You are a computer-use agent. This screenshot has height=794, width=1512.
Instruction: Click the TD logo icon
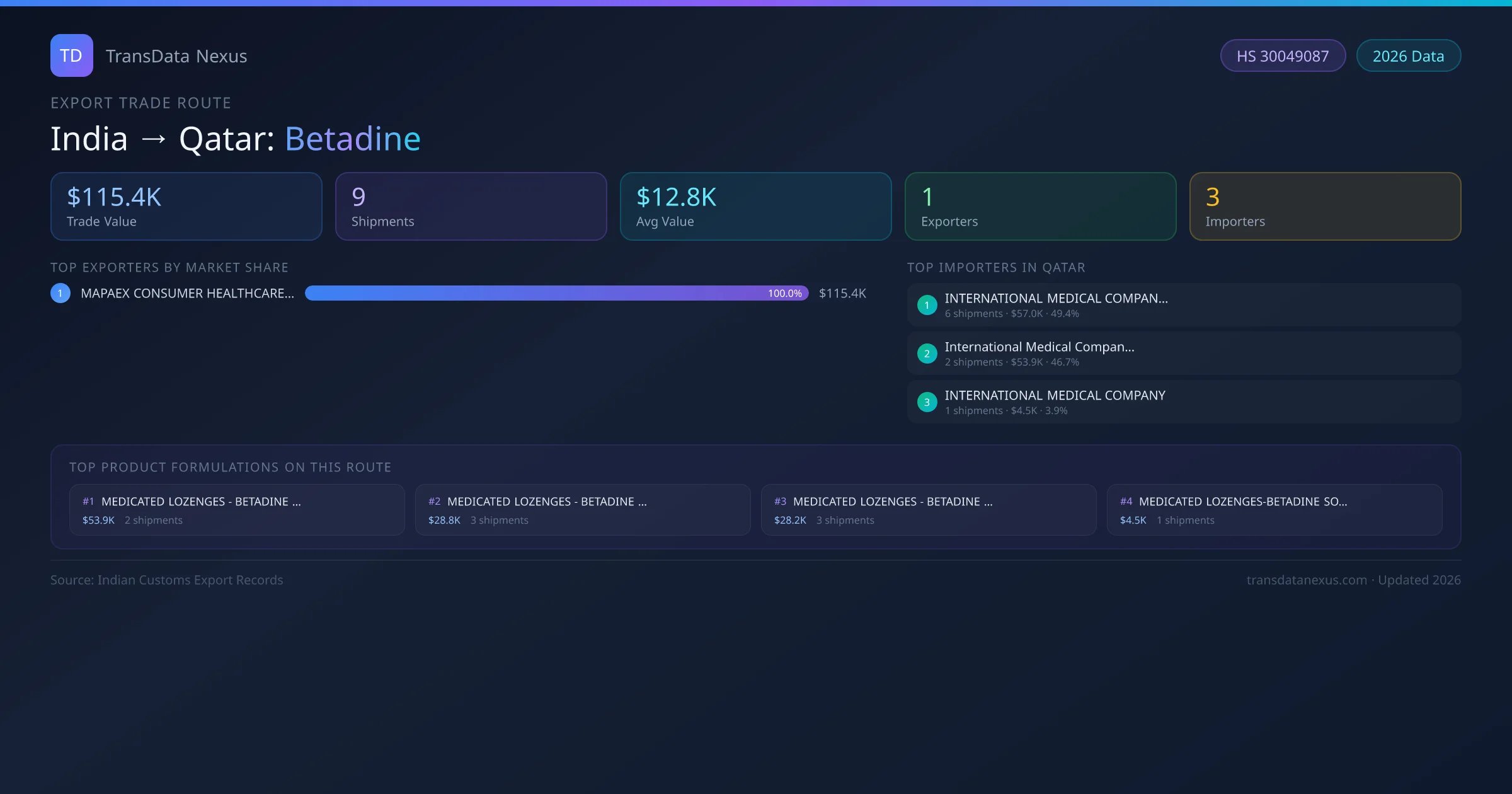click(x=71, y=55)
